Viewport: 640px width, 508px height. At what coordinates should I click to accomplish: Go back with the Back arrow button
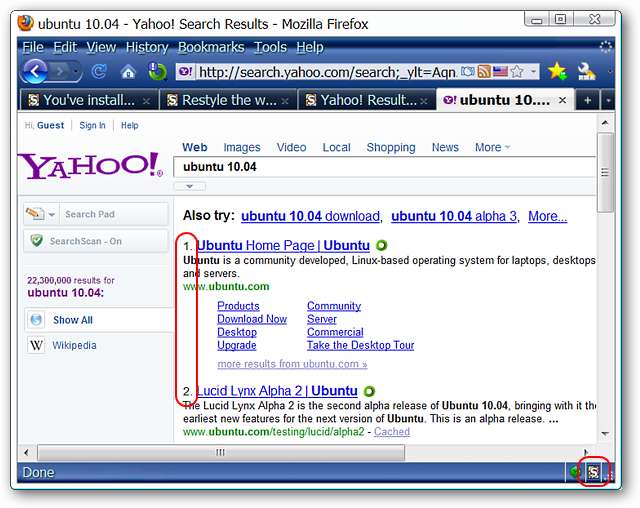35,72
